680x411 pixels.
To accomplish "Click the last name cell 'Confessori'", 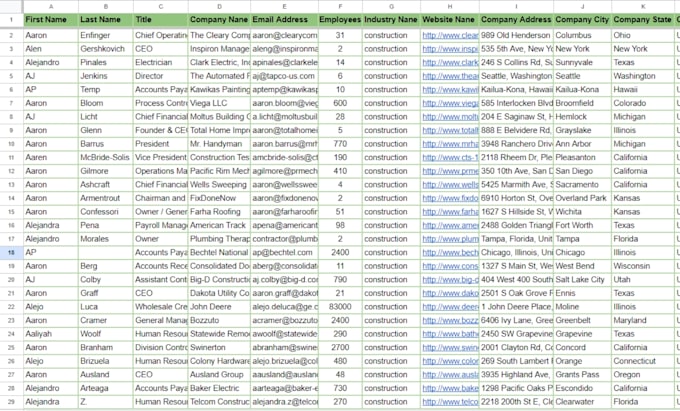I will coord(106,212).
